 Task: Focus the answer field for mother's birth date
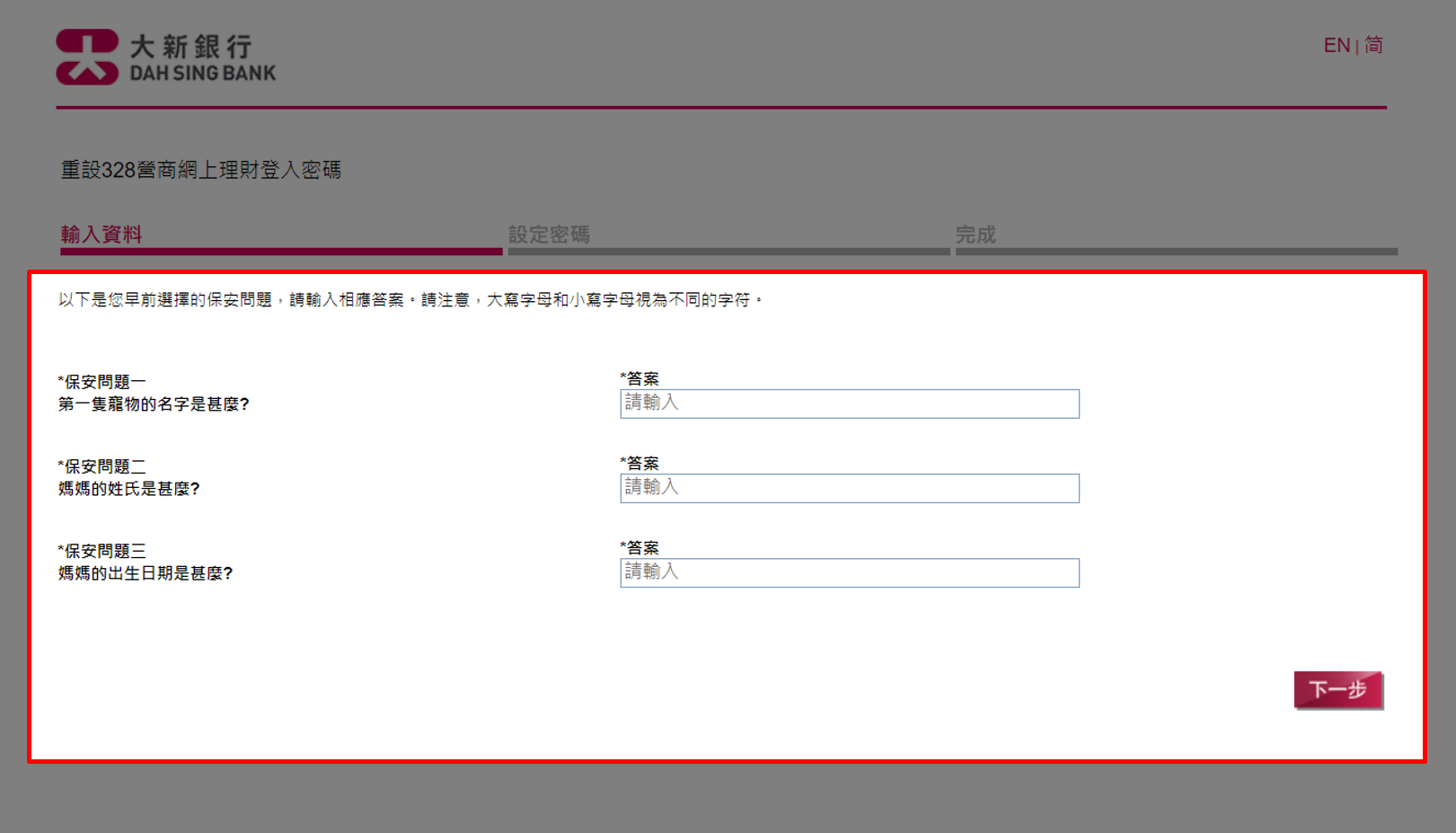(849, 572)
